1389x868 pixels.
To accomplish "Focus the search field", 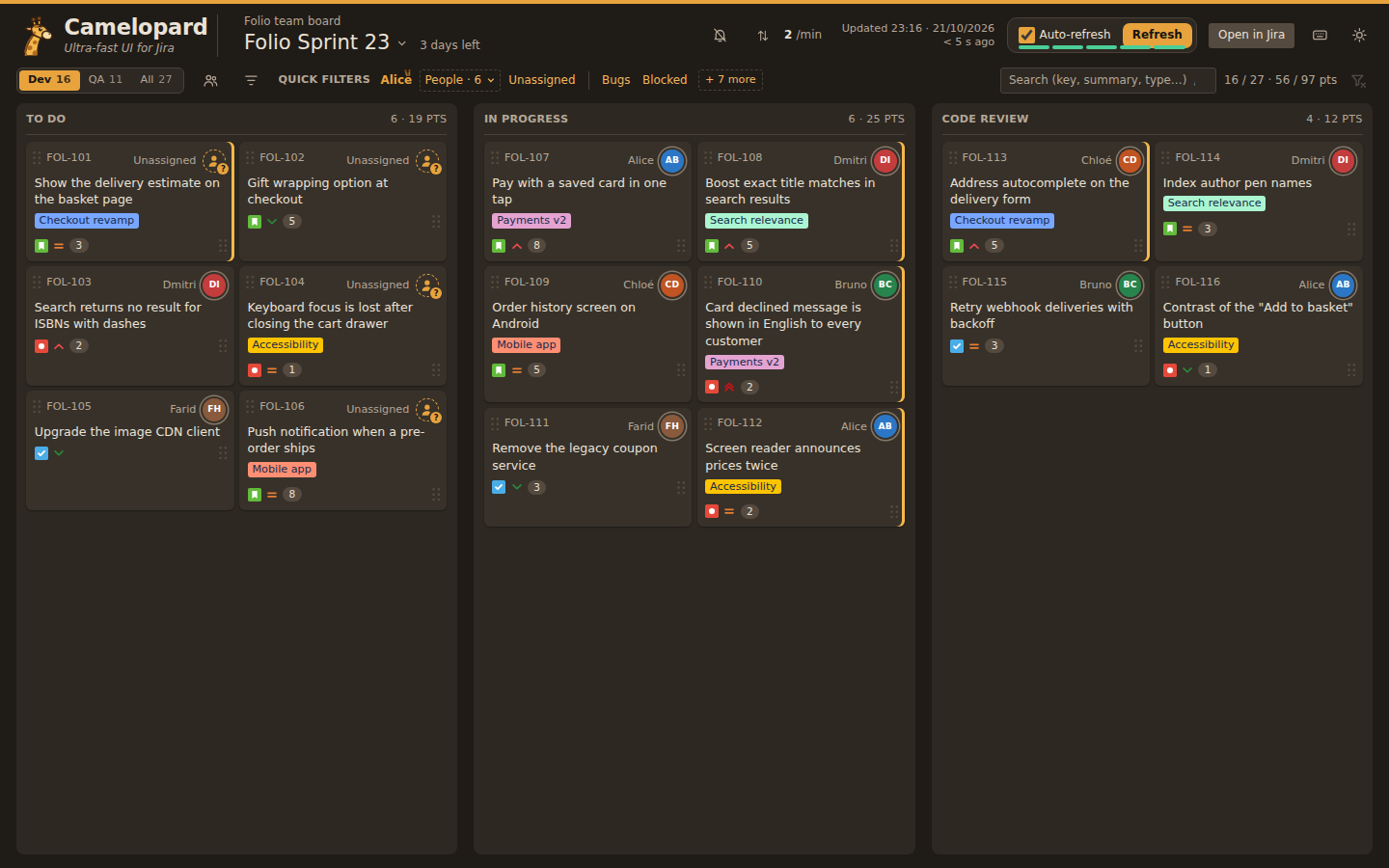I will point(1106,80).
